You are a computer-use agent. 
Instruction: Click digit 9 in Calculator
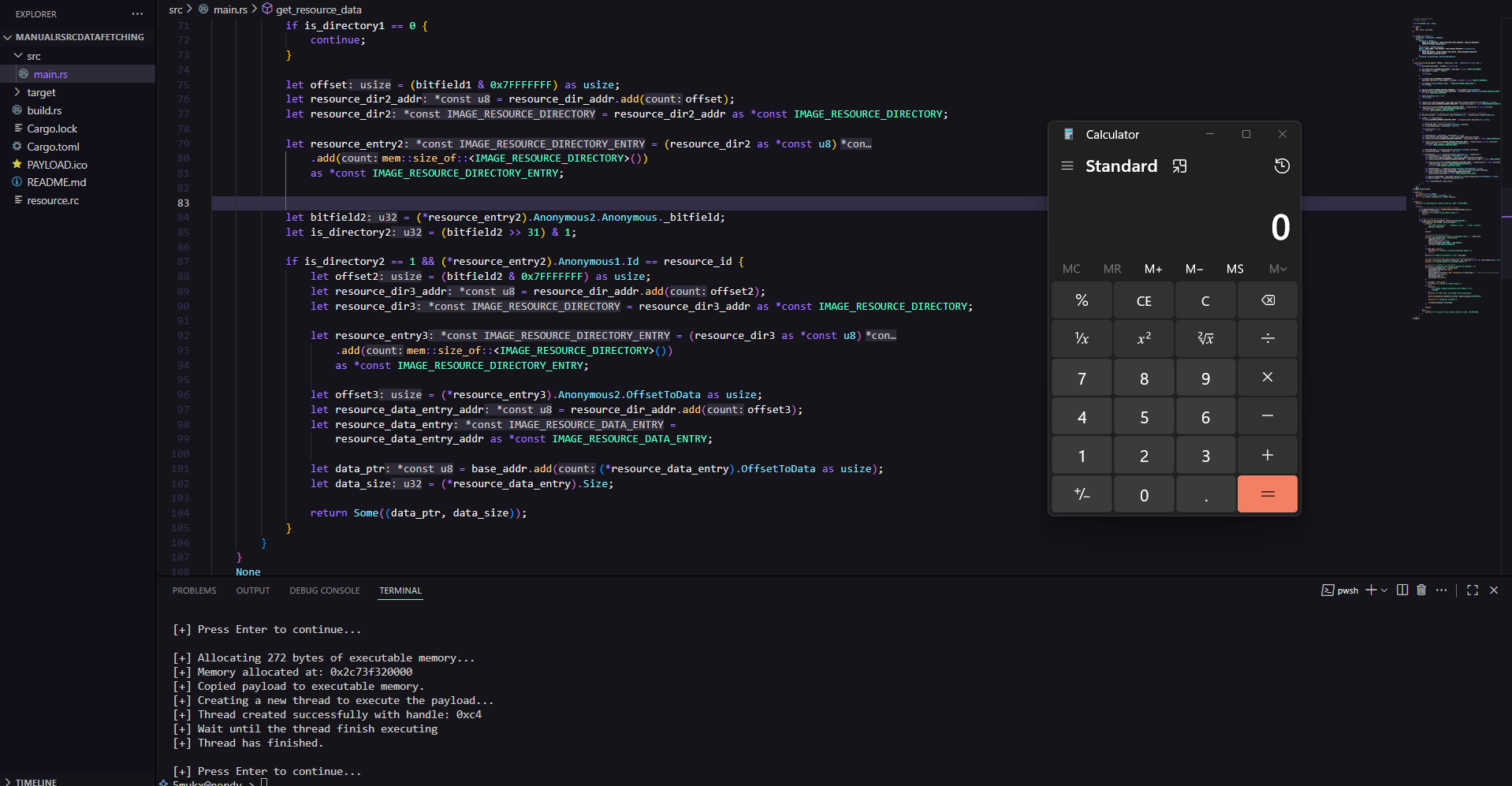(1205, 378)
